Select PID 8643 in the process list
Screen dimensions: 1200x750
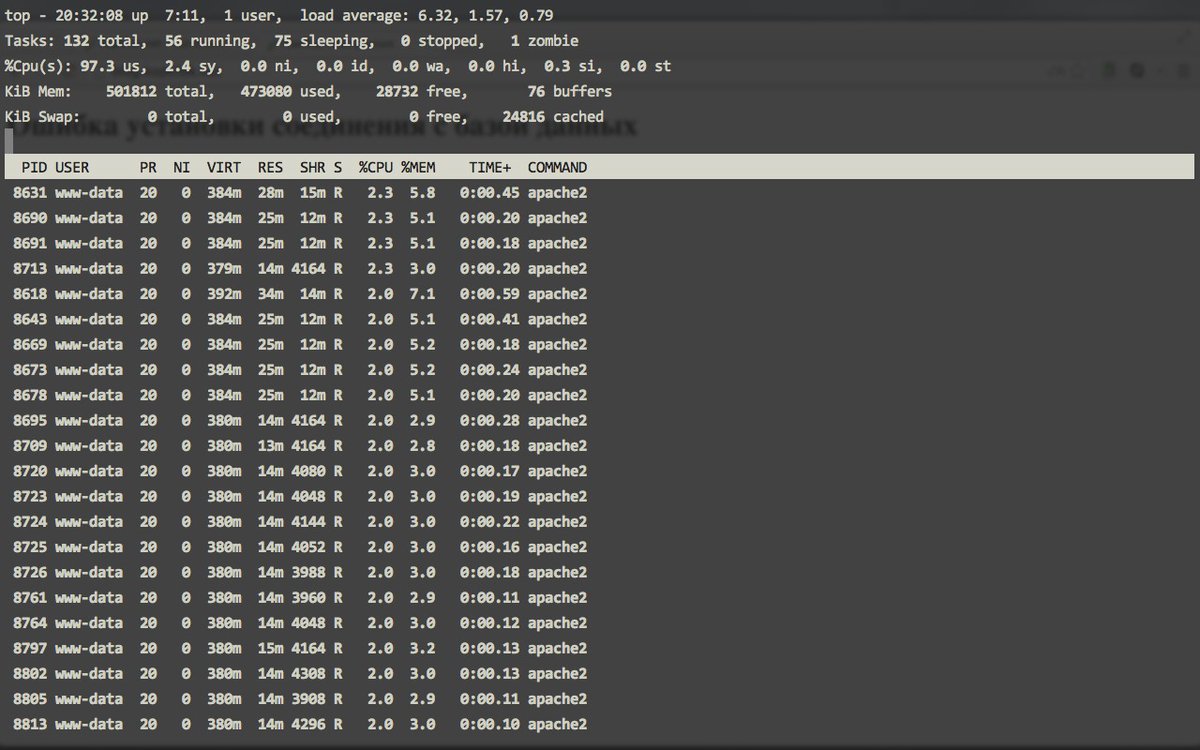[x=30, y=319]
